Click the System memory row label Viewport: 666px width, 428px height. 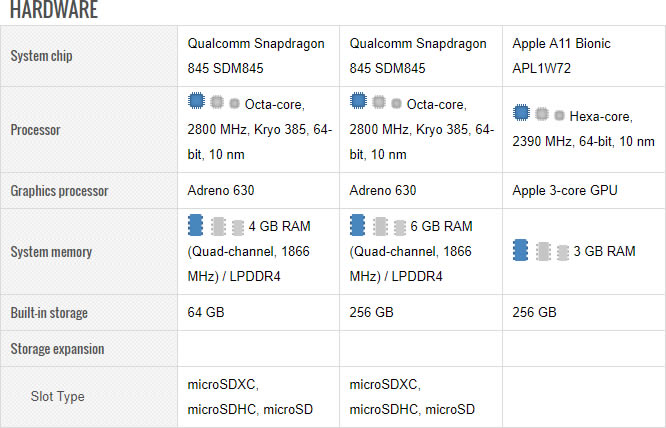51,252
